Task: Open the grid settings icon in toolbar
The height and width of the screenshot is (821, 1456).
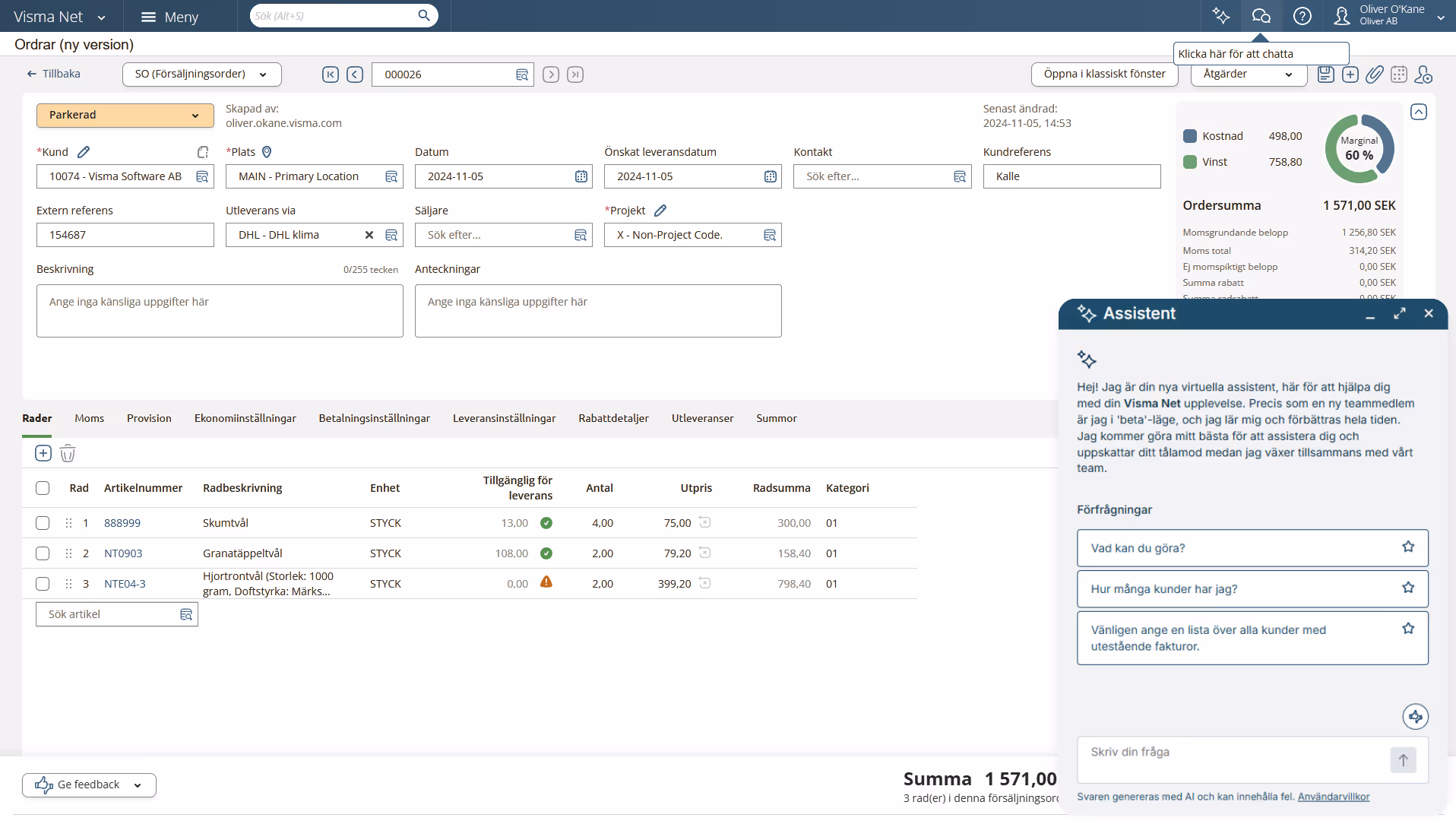Action: pyautogui.click(x=1399, y=74)
